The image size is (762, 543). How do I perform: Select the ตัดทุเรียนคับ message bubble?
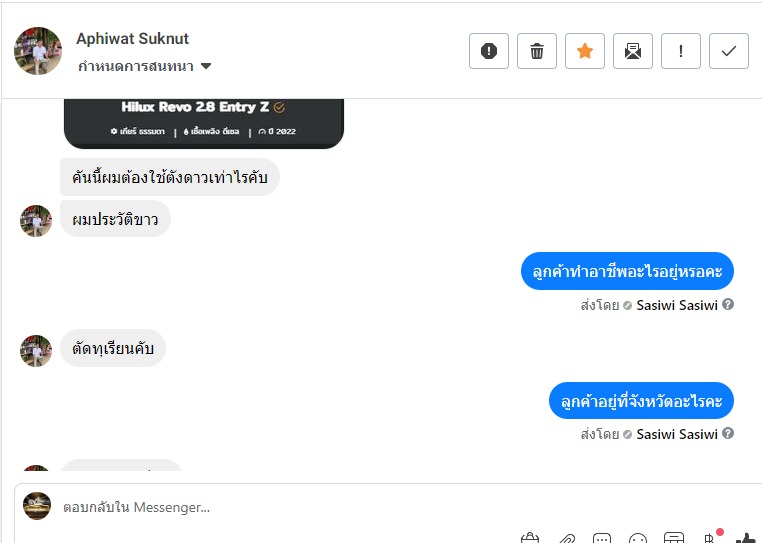pyautogui.click(x=113, y=349)
